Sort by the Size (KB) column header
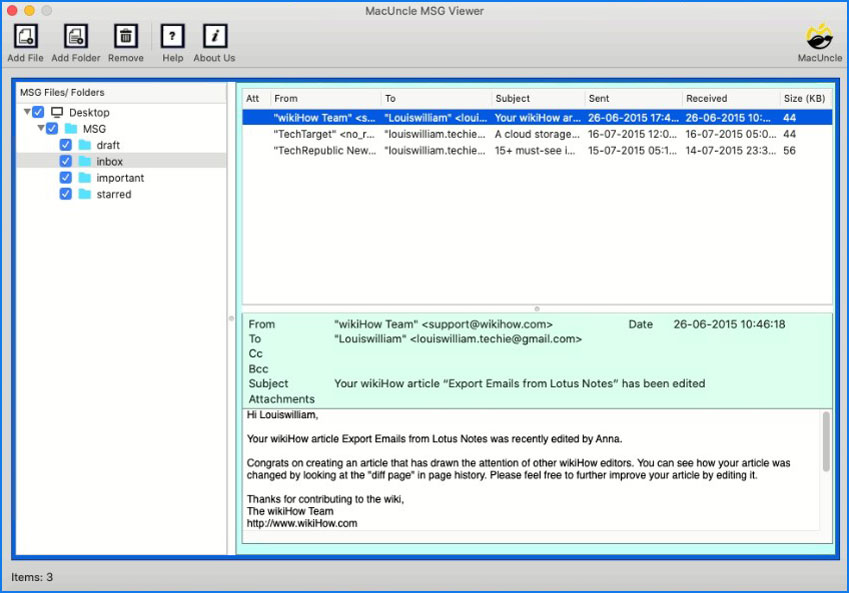This screenshot has width=849, height=593. (806, 99)
